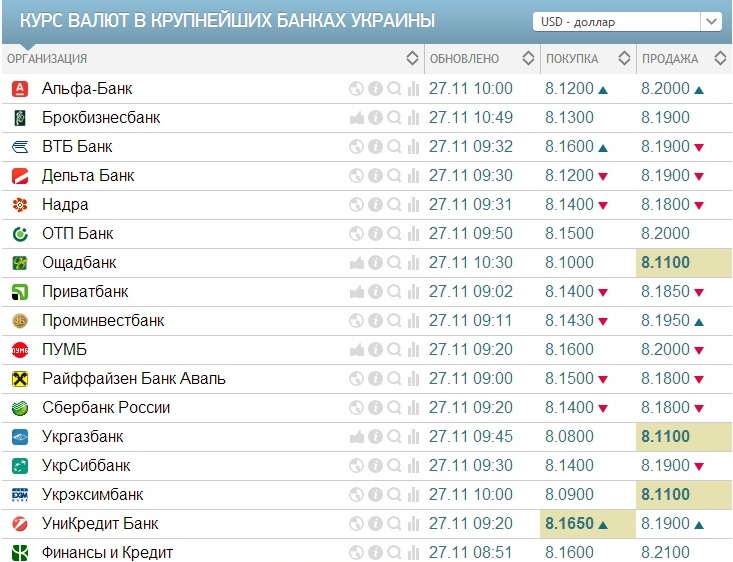This screenshot has height=562, width=733.
Task: Open УниКредит Банк info icon
Action: [x=375, y=523]
